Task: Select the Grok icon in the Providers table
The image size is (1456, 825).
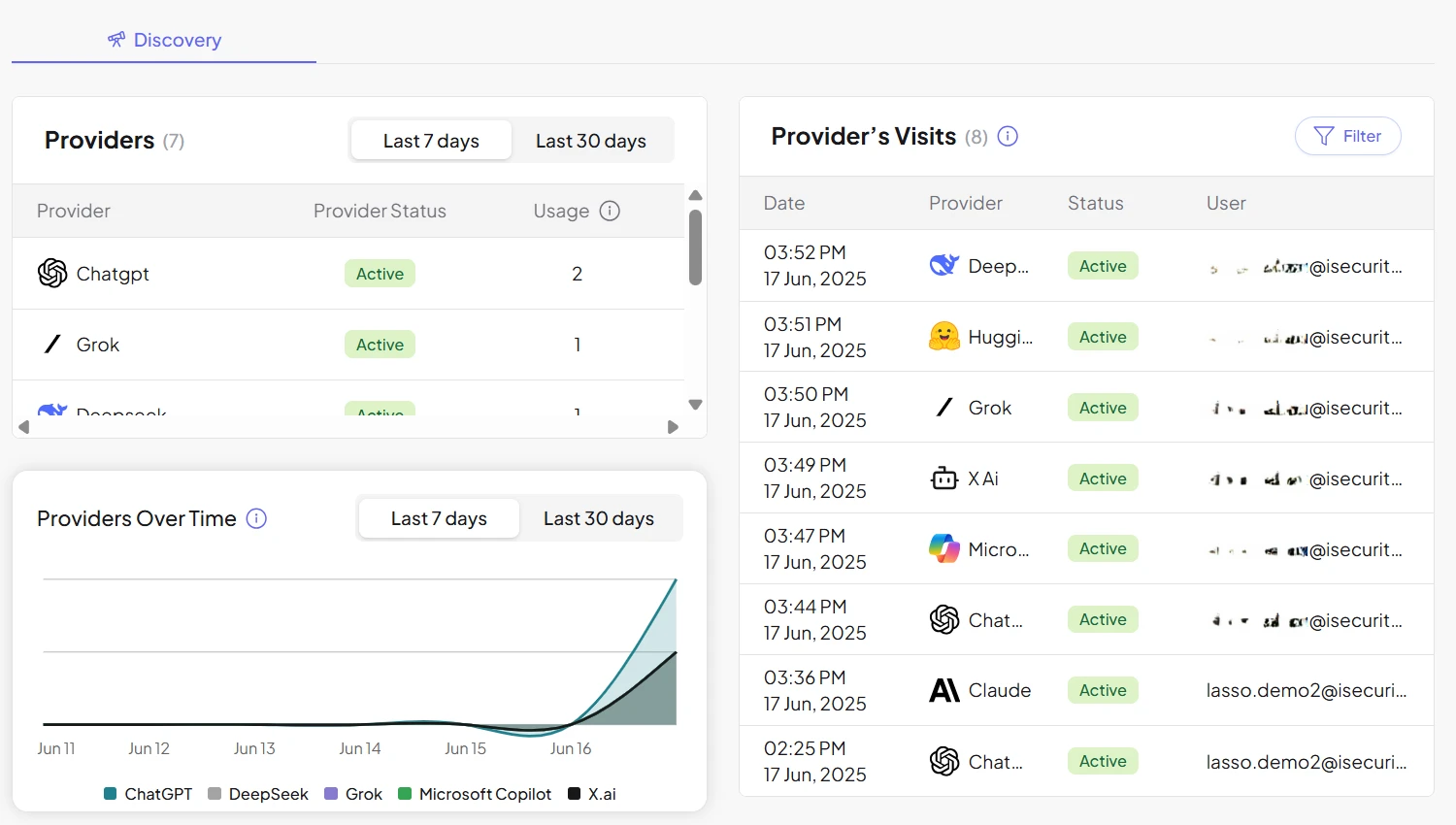Action: pos(51,344)
